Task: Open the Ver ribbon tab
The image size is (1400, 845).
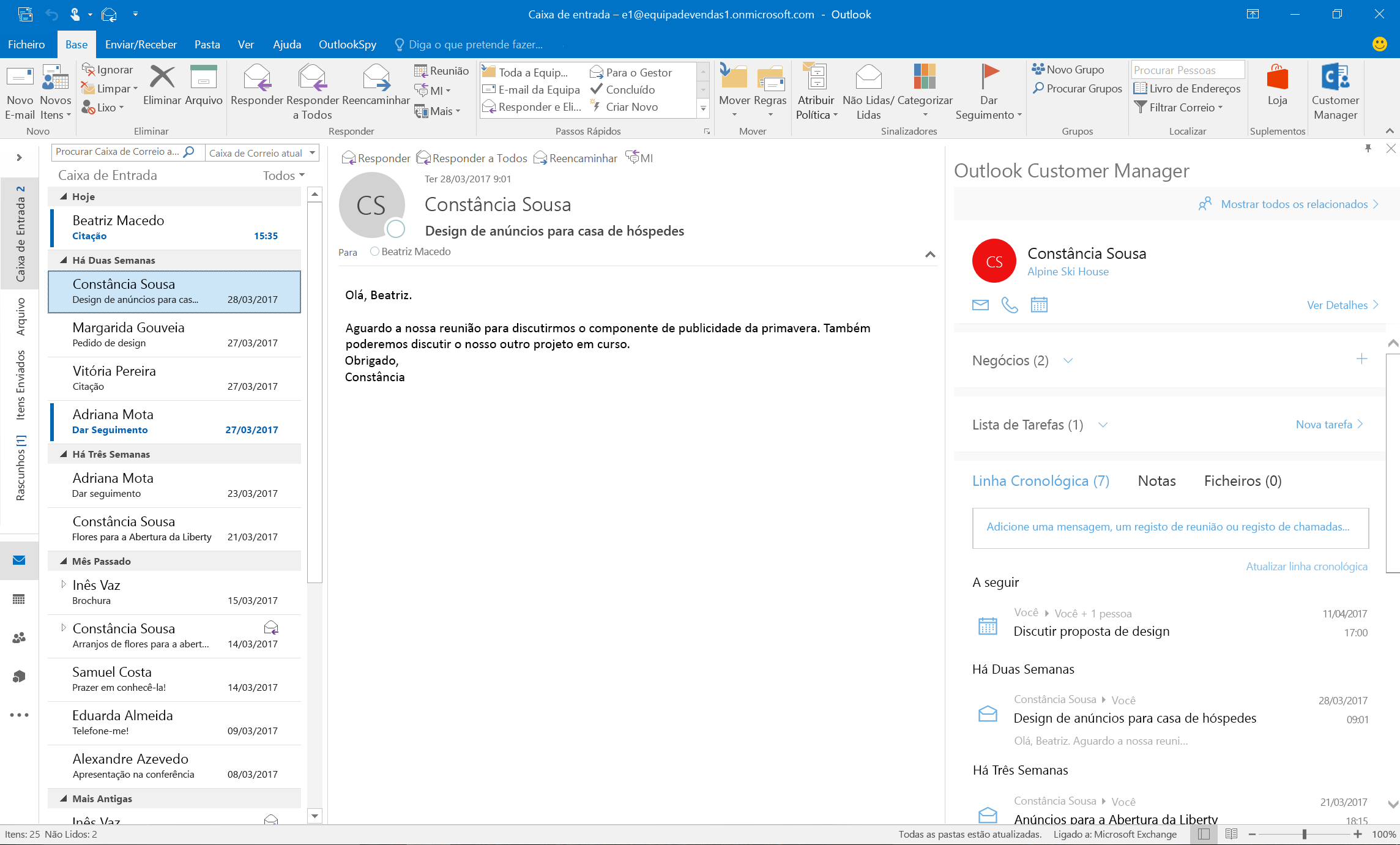Action: coord(245,44)
